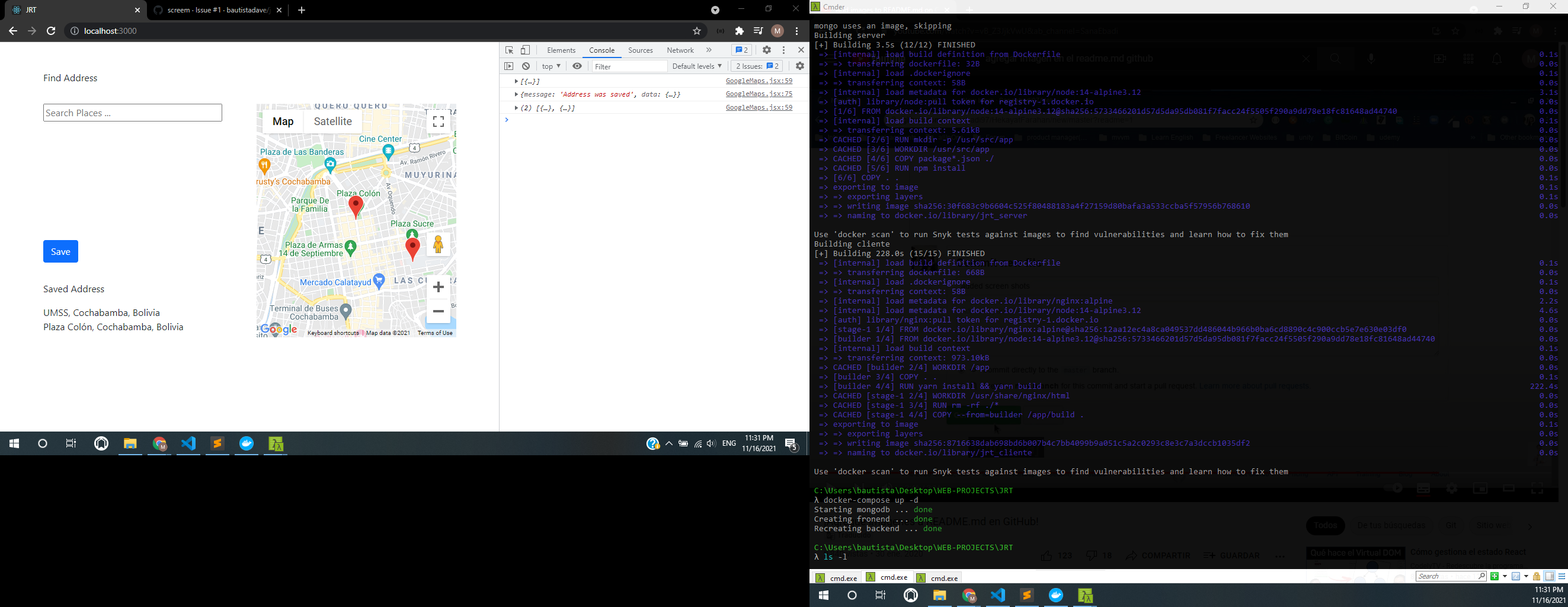Expand the (2) array console entry
Image resolution: width=1568 pixels, height=607 pixels.
click(x=516, y=108)
